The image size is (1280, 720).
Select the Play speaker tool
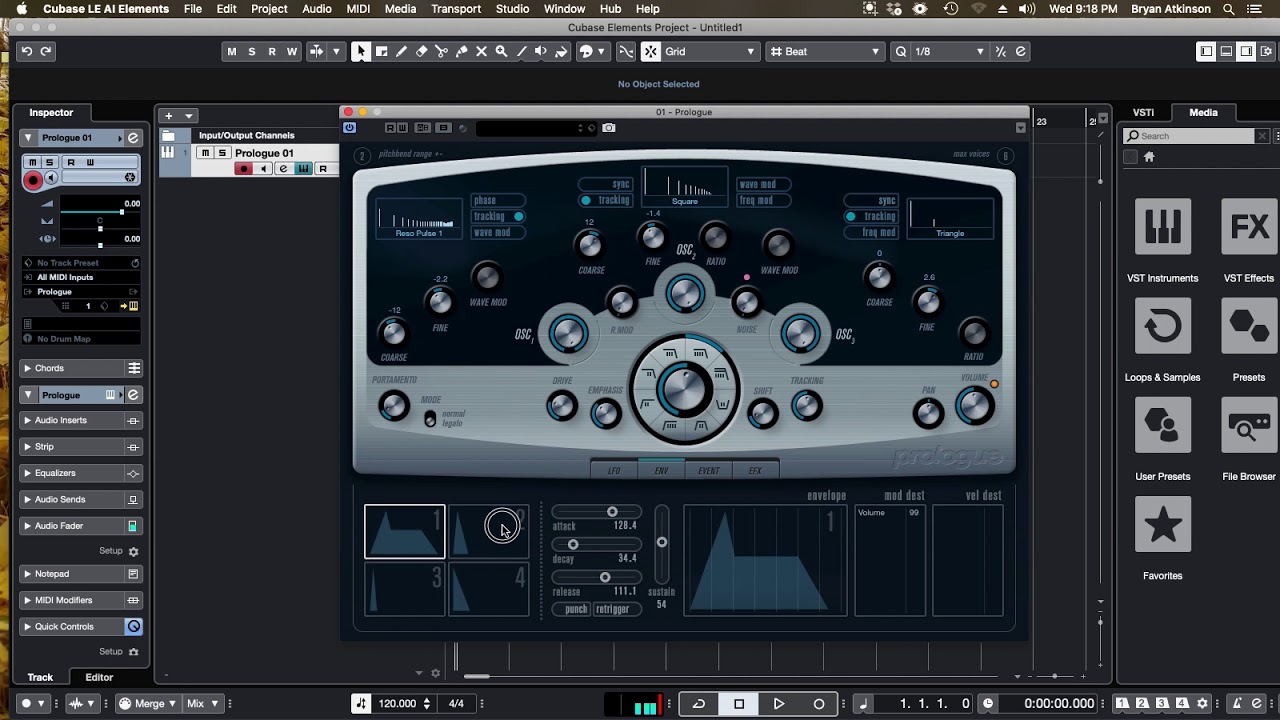pos(541,51)
